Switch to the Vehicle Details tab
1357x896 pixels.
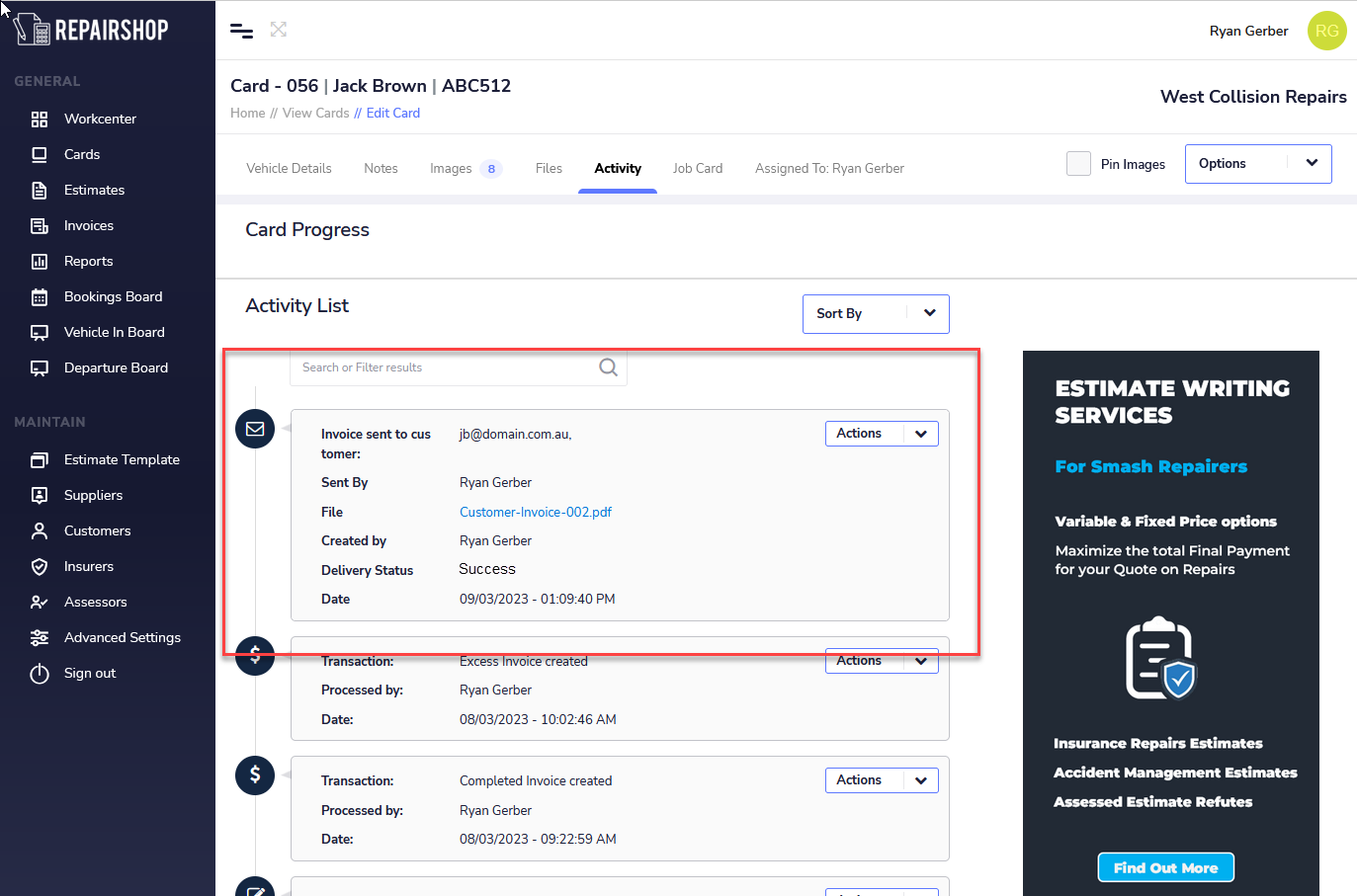tap(289, 169)
